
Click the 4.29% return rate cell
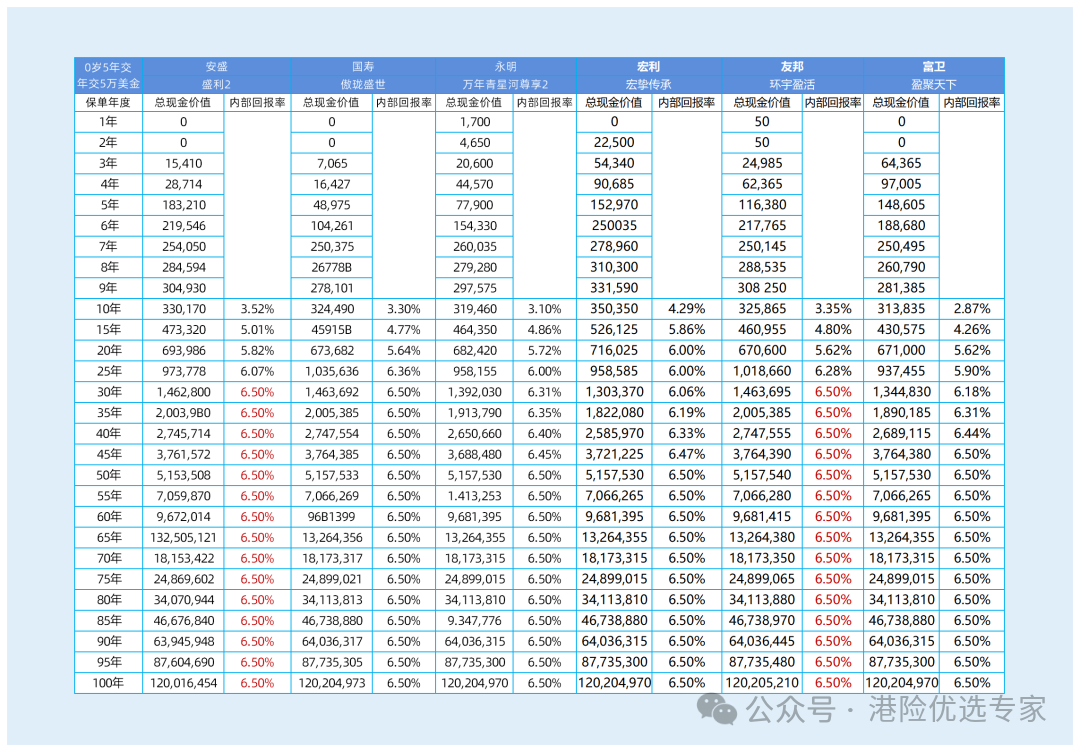[687, 309]
